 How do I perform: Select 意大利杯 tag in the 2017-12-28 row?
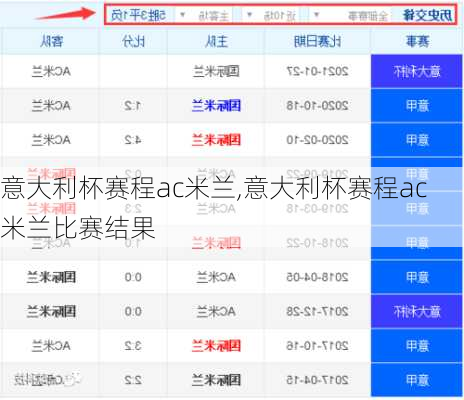[417, 311]
